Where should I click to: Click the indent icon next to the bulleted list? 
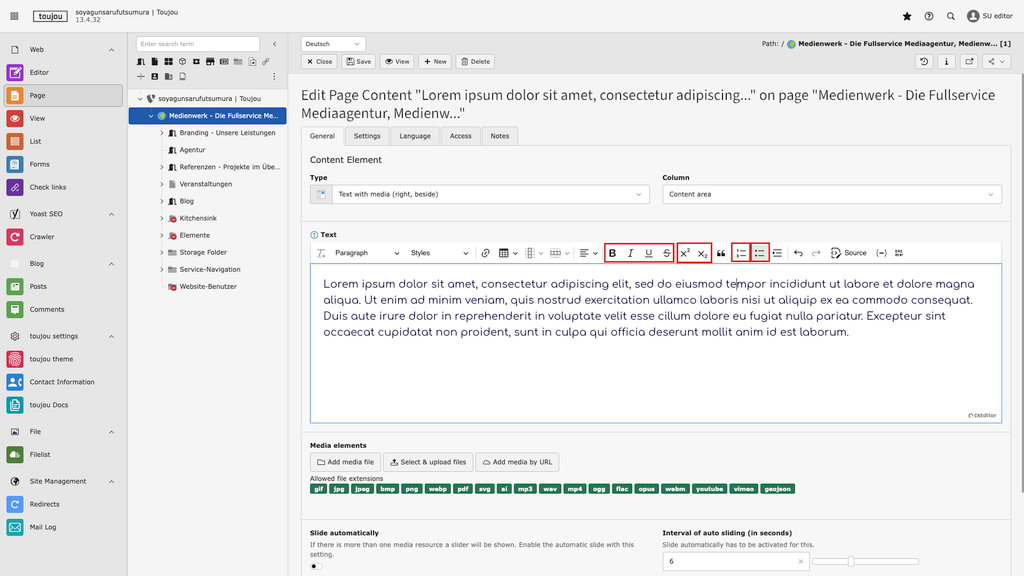coord(777,253)
